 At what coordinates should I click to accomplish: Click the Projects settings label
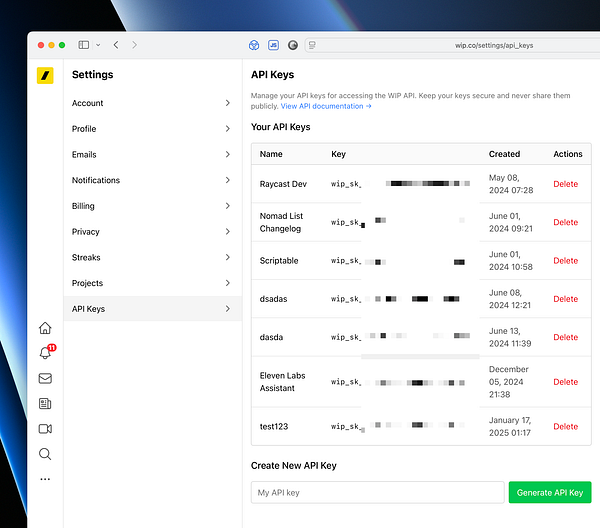pyautogui.click(x=87, y=283)
